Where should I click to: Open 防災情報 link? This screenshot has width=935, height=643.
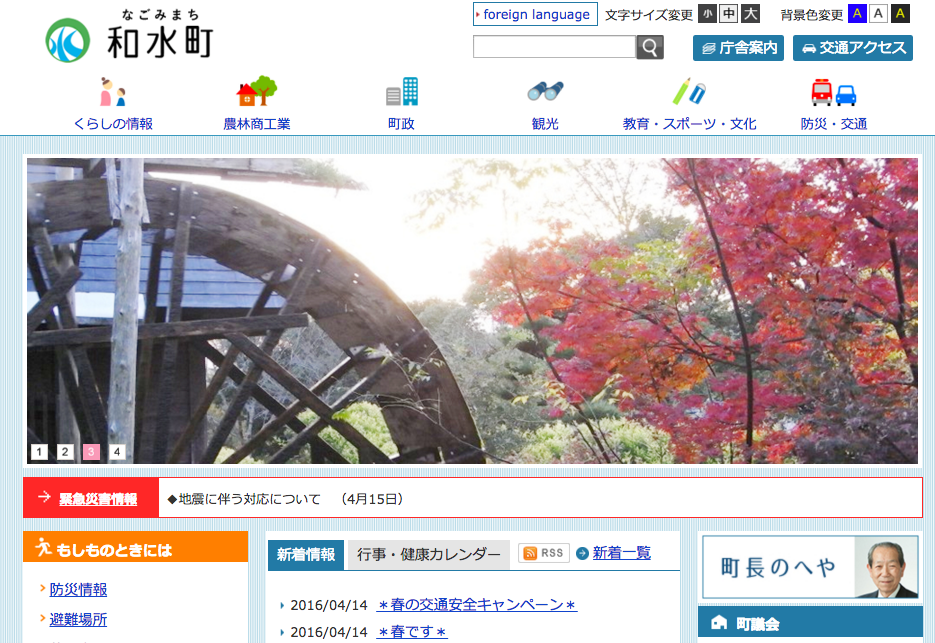78,589
